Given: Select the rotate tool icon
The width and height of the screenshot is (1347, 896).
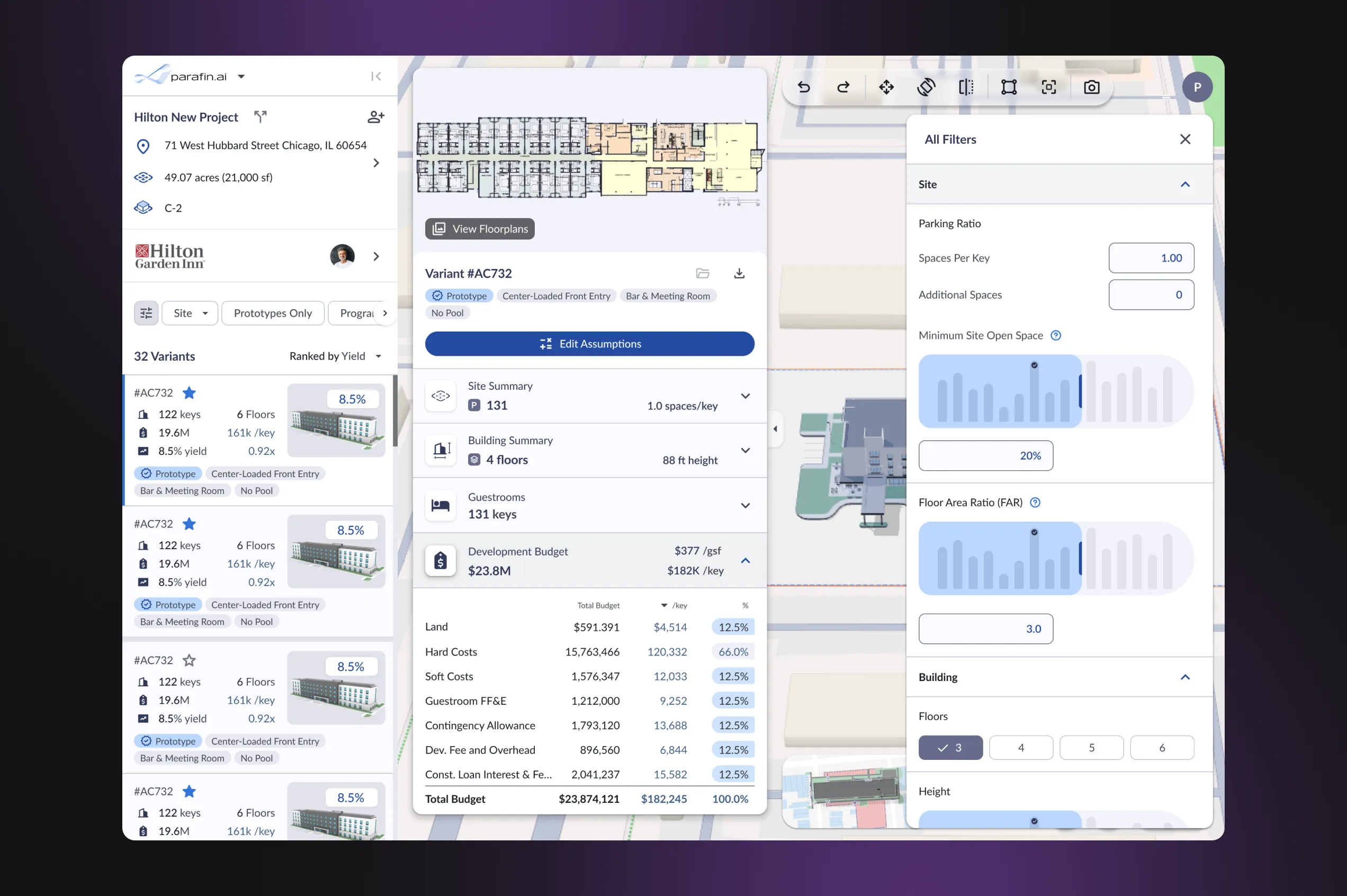Looking at the screenshot, I should pyautogui.click(x=926, y=87).
